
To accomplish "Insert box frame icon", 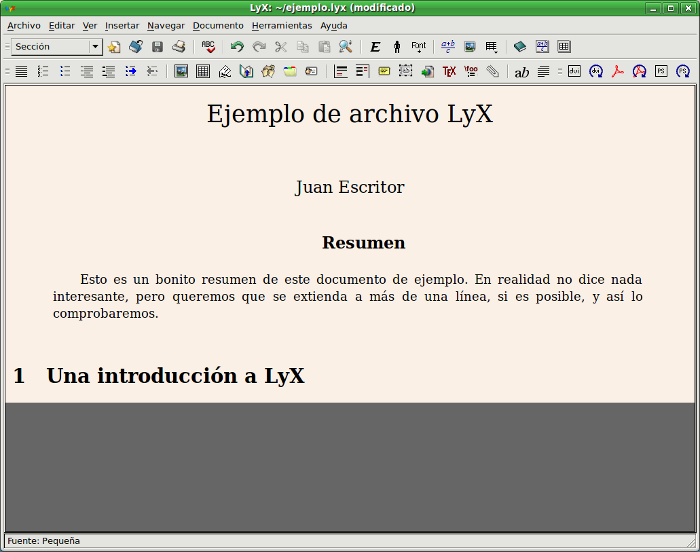I will coord(405,71).
